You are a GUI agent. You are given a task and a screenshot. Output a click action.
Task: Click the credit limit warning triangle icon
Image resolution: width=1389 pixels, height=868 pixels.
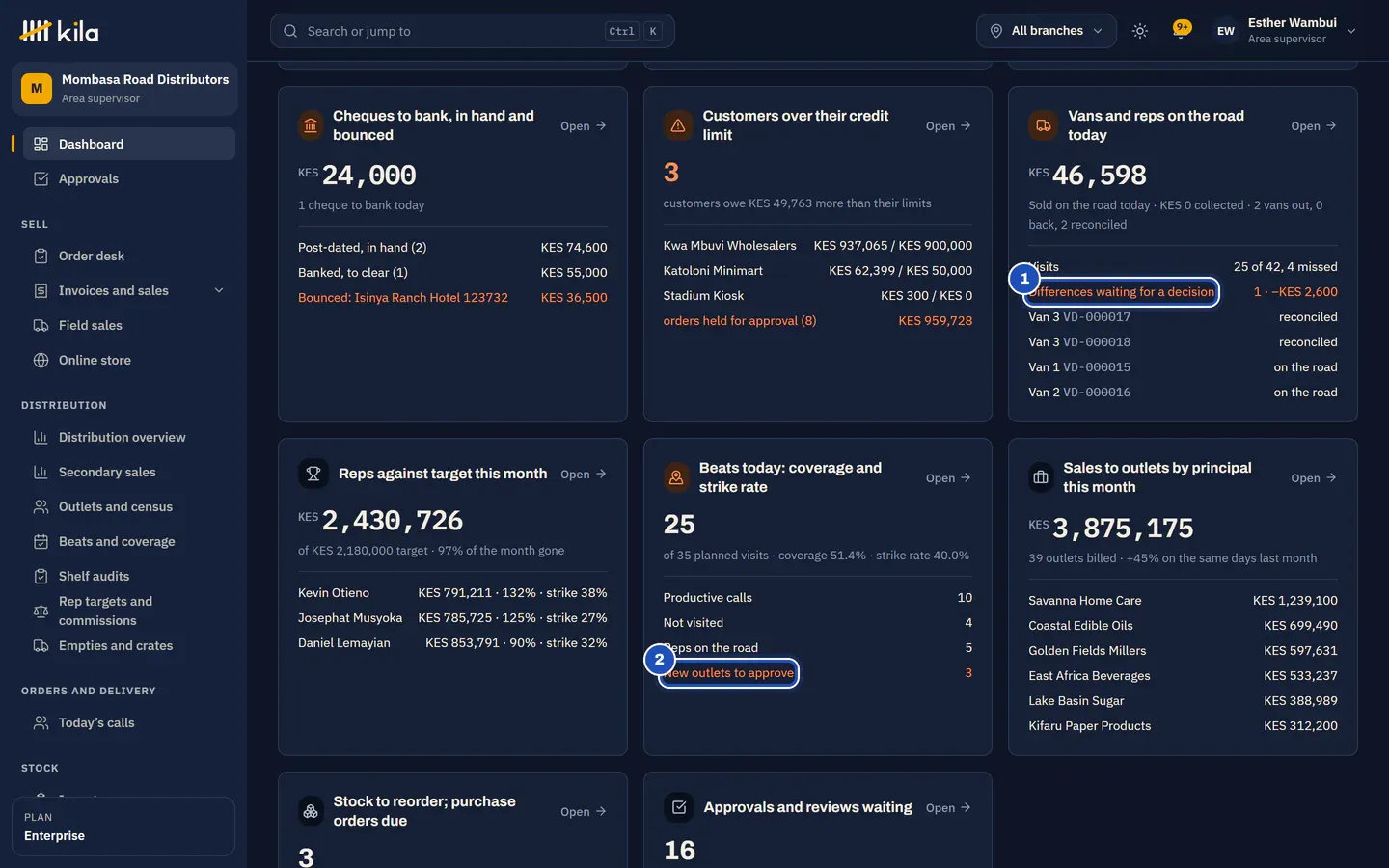(678, 125)
